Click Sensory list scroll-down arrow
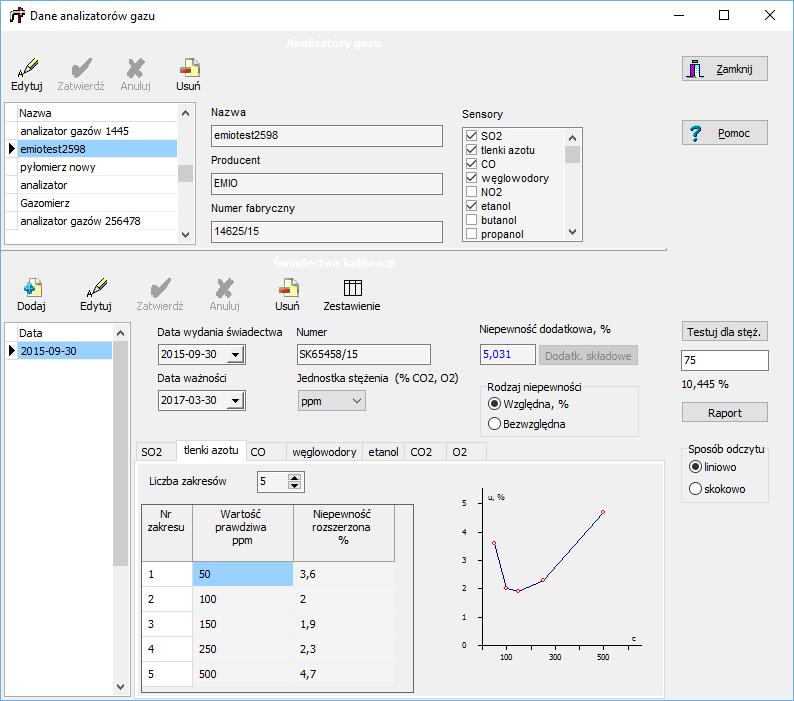 (x=572, y=232)
